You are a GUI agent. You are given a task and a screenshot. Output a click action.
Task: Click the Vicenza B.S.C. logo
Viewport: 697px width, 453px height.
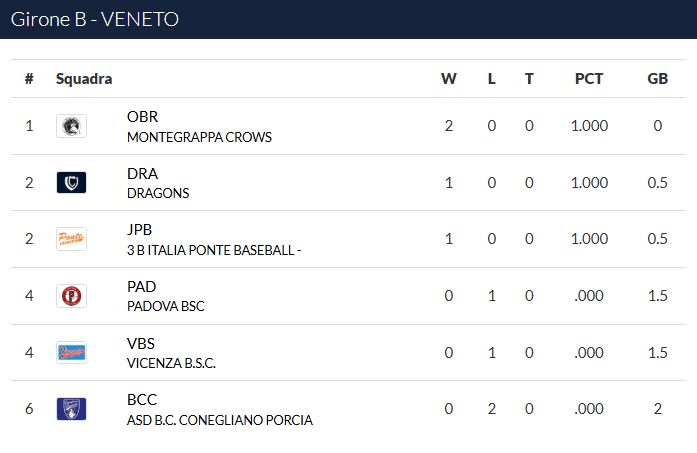tap(71, 353)
